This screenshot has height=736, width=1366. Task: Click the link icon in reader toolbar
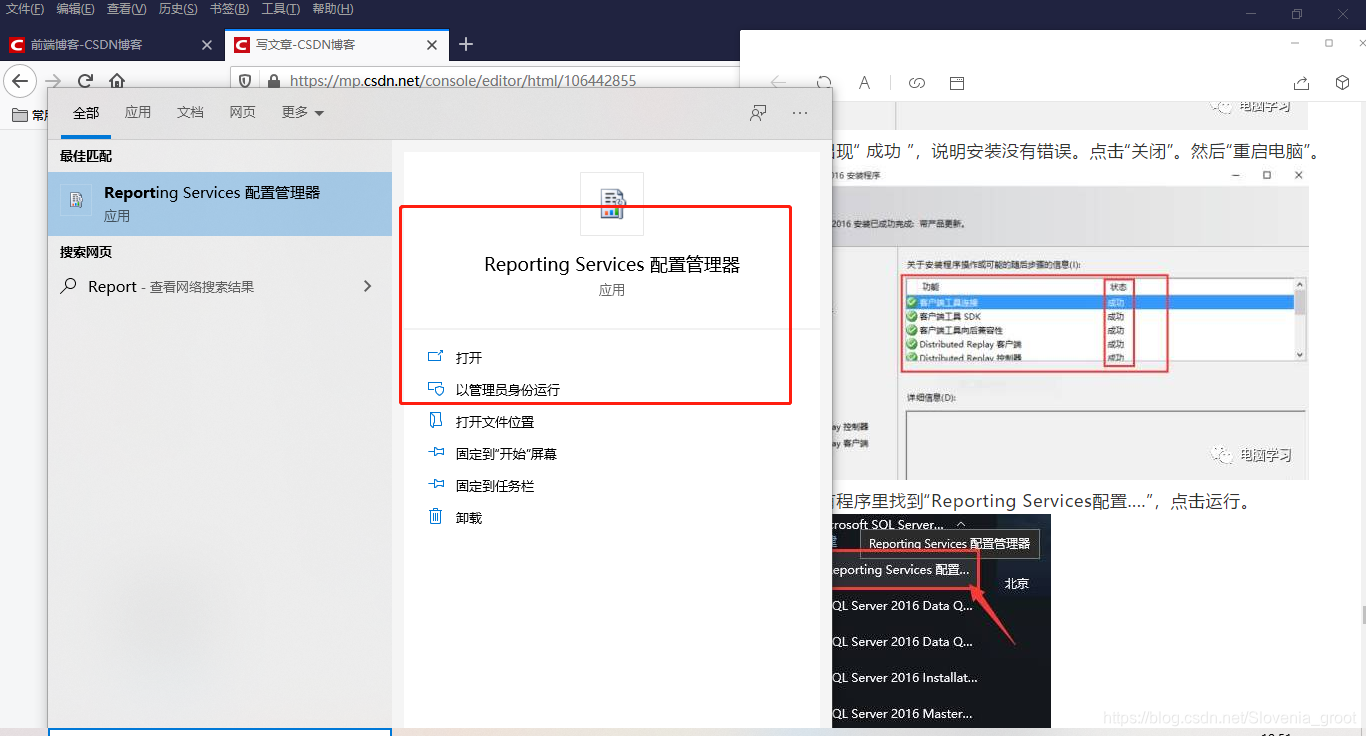pos(916,83)
